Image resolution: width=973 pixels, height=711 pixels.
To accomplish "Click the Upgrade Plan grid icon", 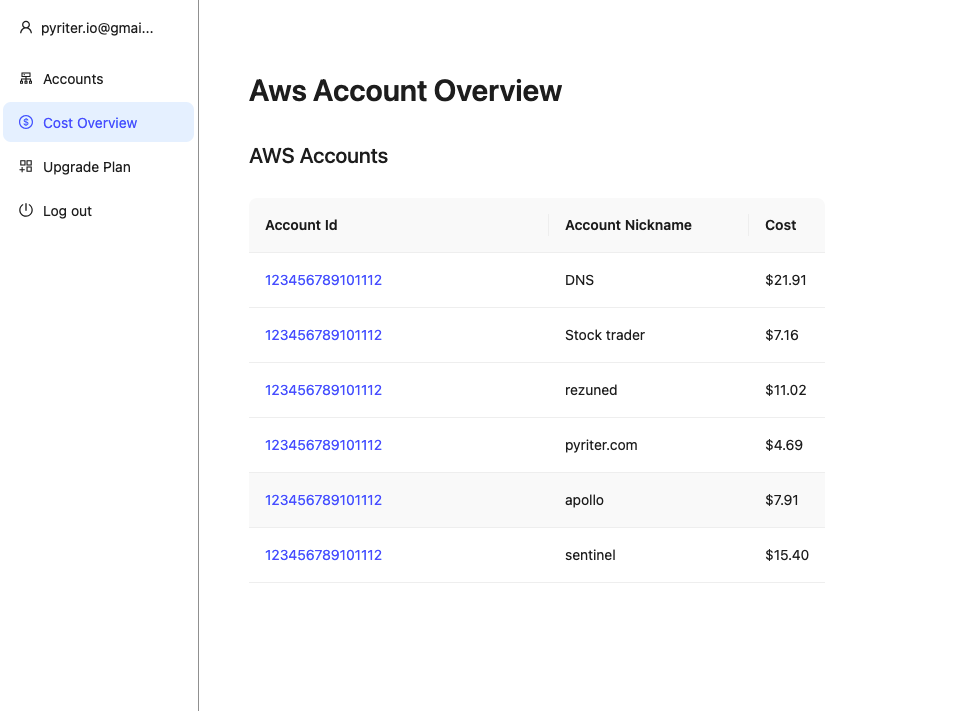I will click(26, 167).
